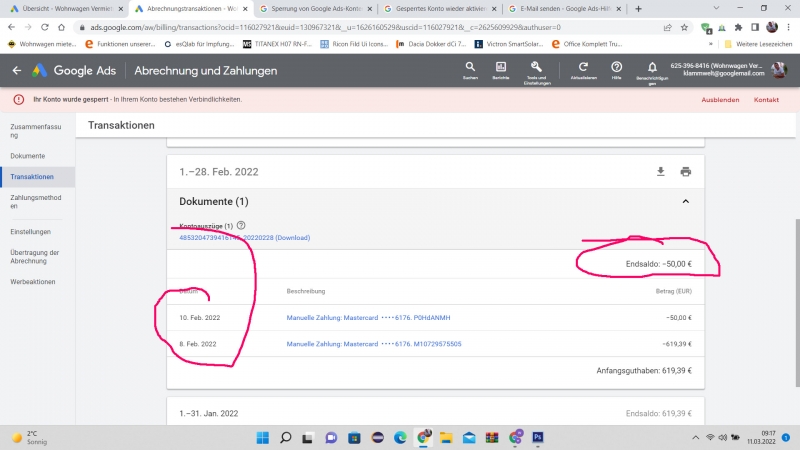800x450 pixels.
Task: Select Dokumente in the left sidebar
Action: [x=29, y=156]
